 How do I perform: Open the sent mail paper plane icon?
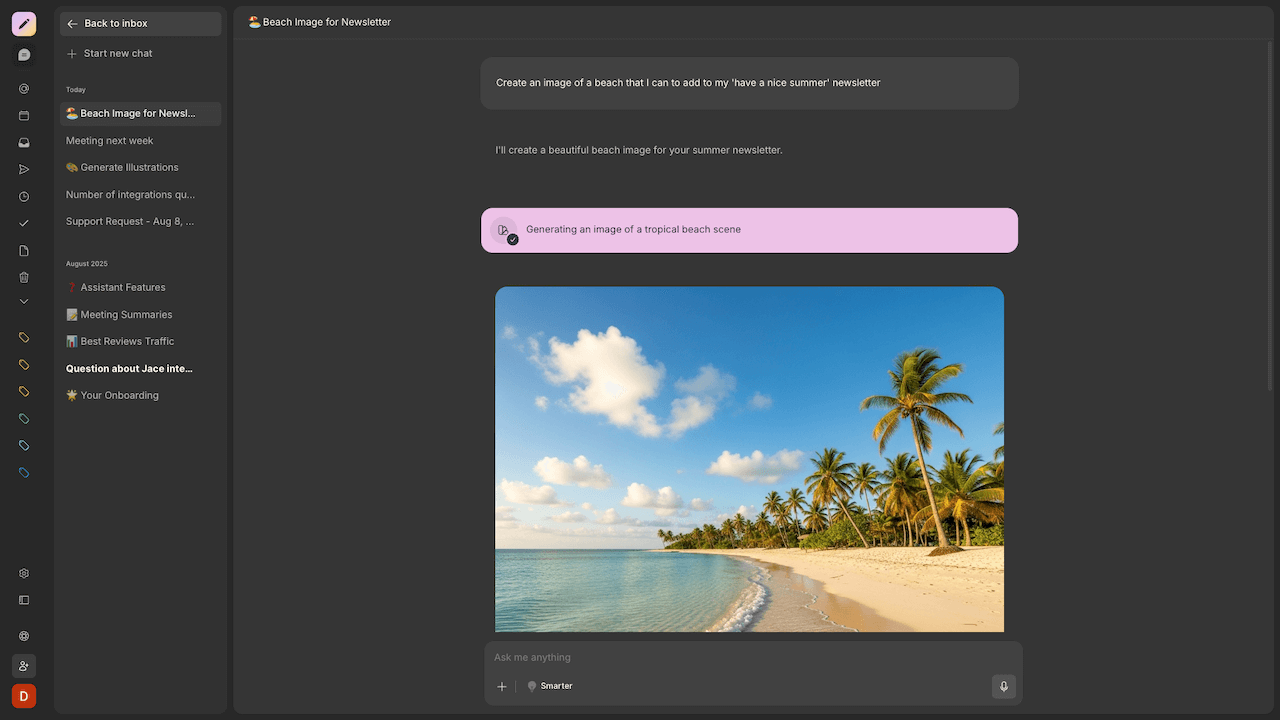click(24, 170)
